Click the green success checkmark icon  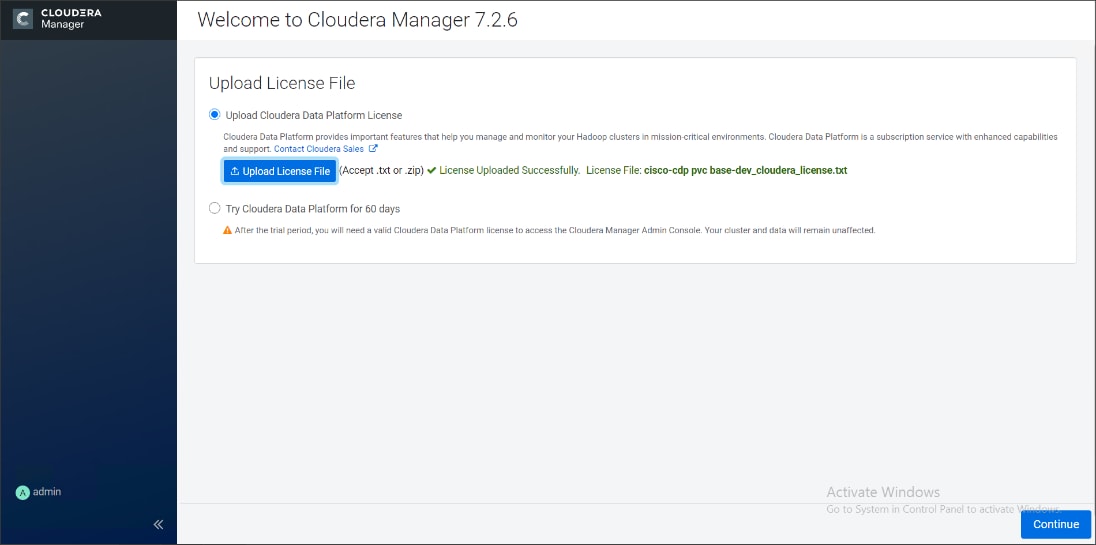(x=432, y=171)
